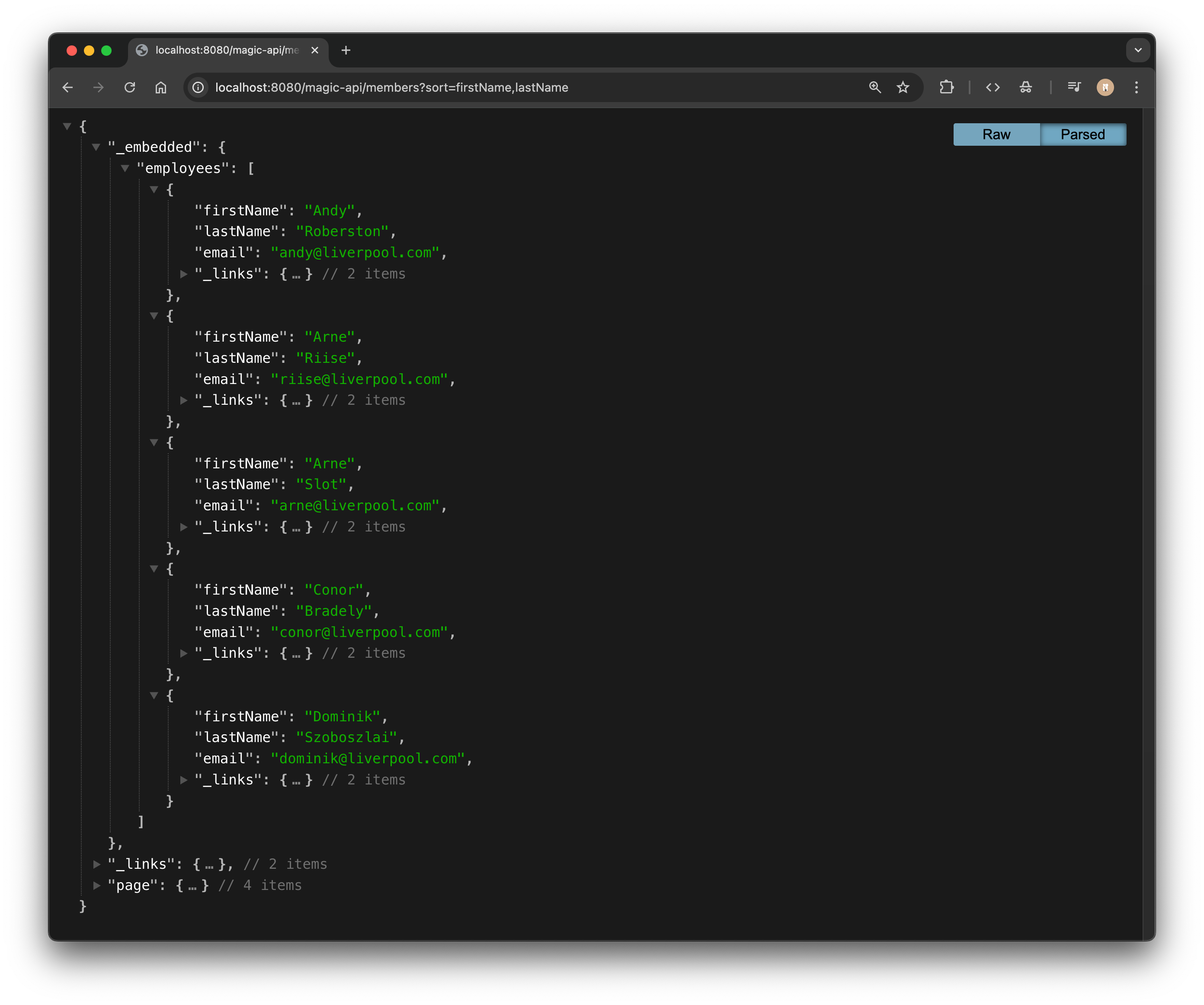
Task: Open a new tab with plus
Action: click(x=346, y=51)
